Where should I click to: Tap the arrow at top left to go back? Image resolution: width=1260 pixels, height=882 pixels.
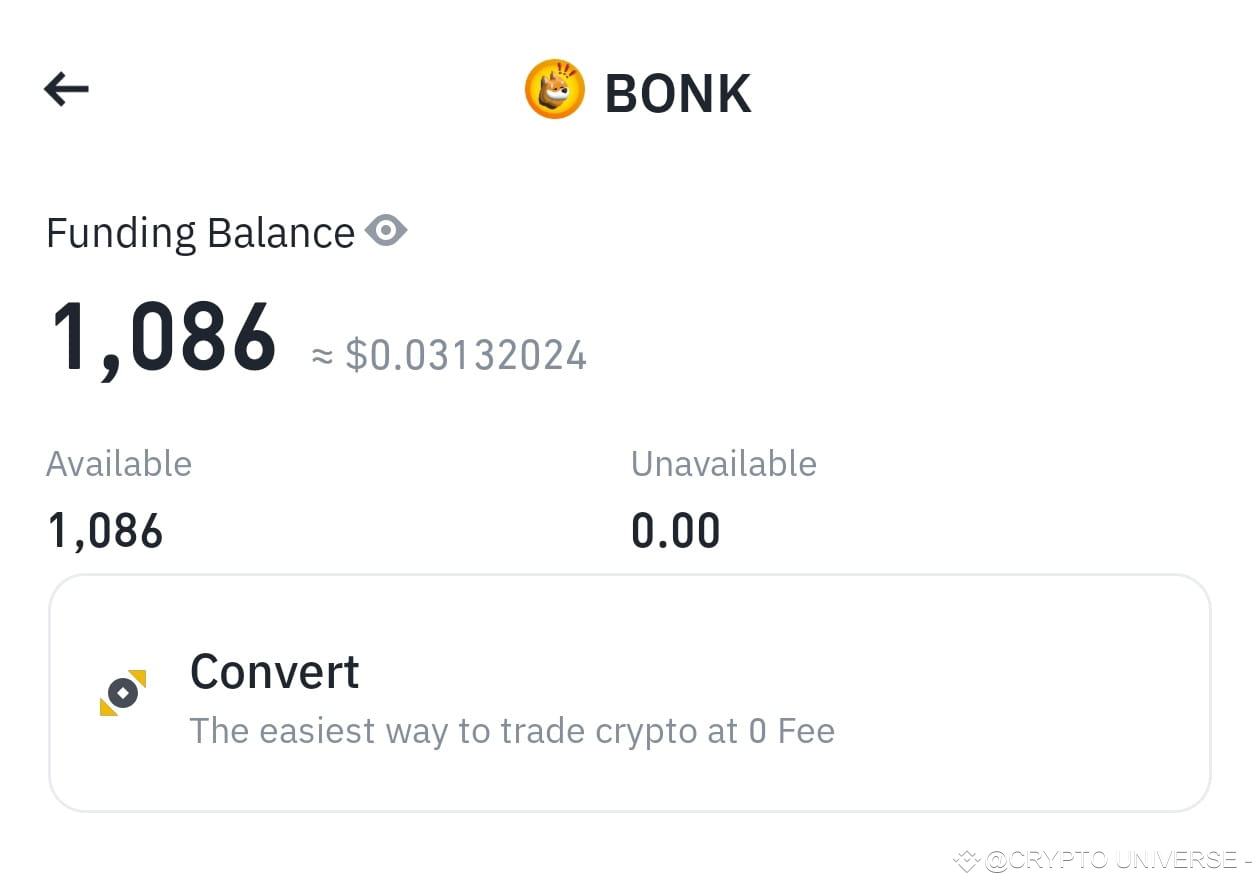coord(66,89)
